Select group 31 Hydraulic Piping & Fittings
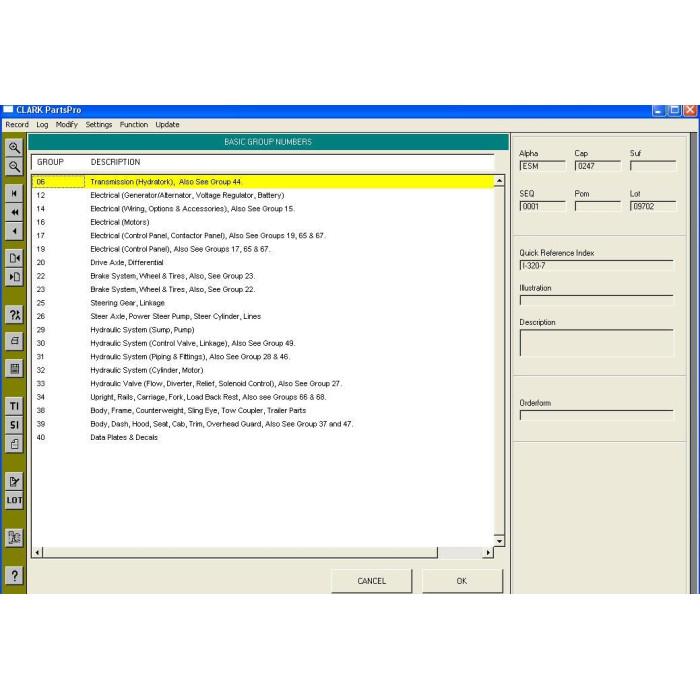Screen dimensions: 700x700 click(x=263, y=356)
